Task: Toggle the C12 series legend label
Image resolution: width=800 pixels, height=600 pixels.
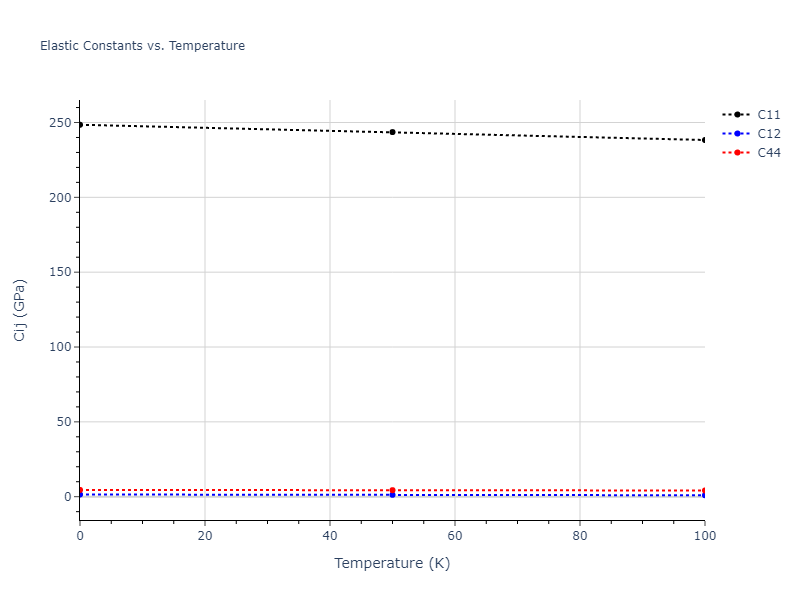Action: (768, 134)
